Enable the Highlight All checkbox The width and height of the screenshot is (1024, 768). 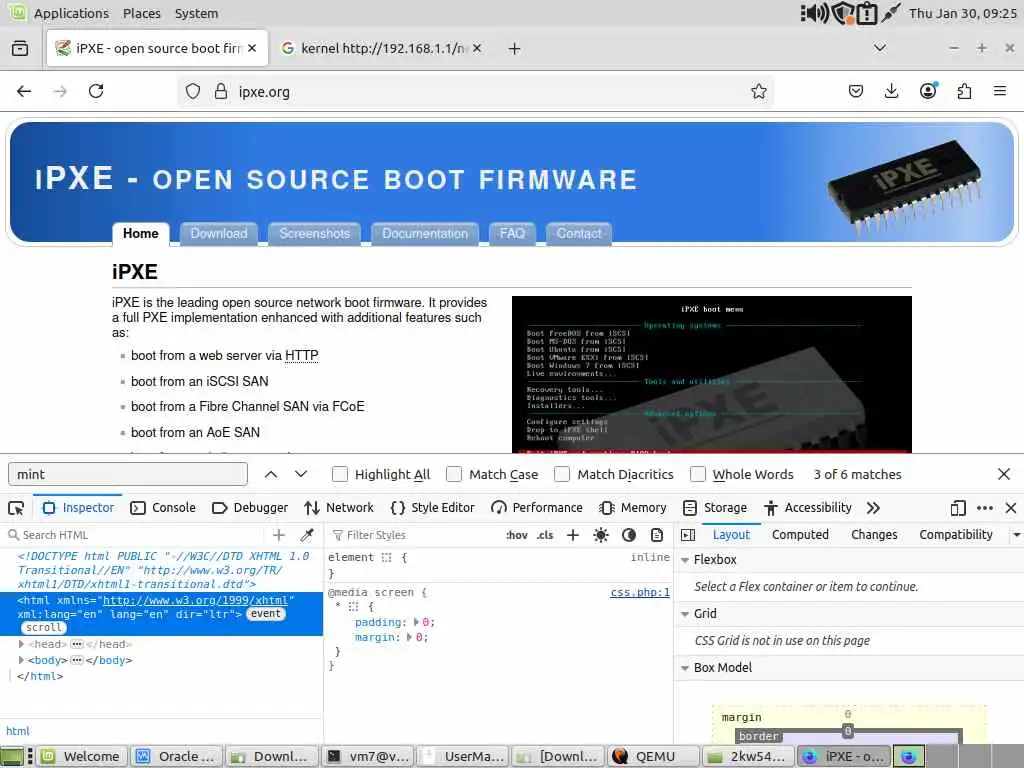(x=340, y=474)
